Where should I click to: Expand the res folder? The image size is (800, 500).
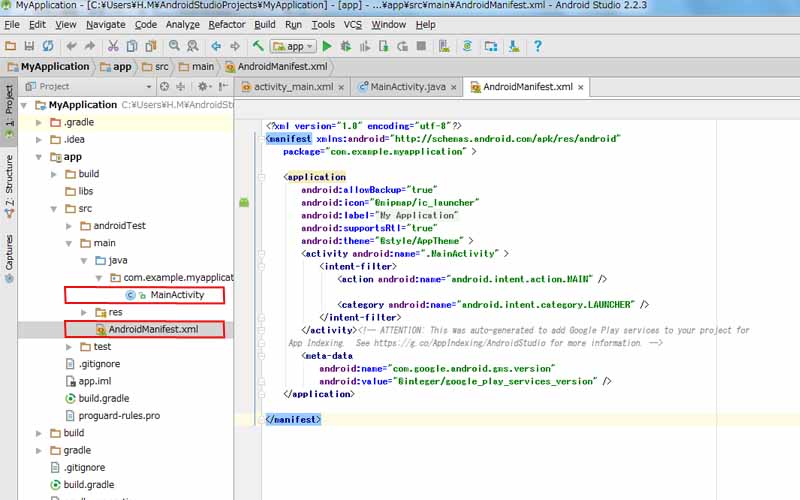tap(84, 312)
